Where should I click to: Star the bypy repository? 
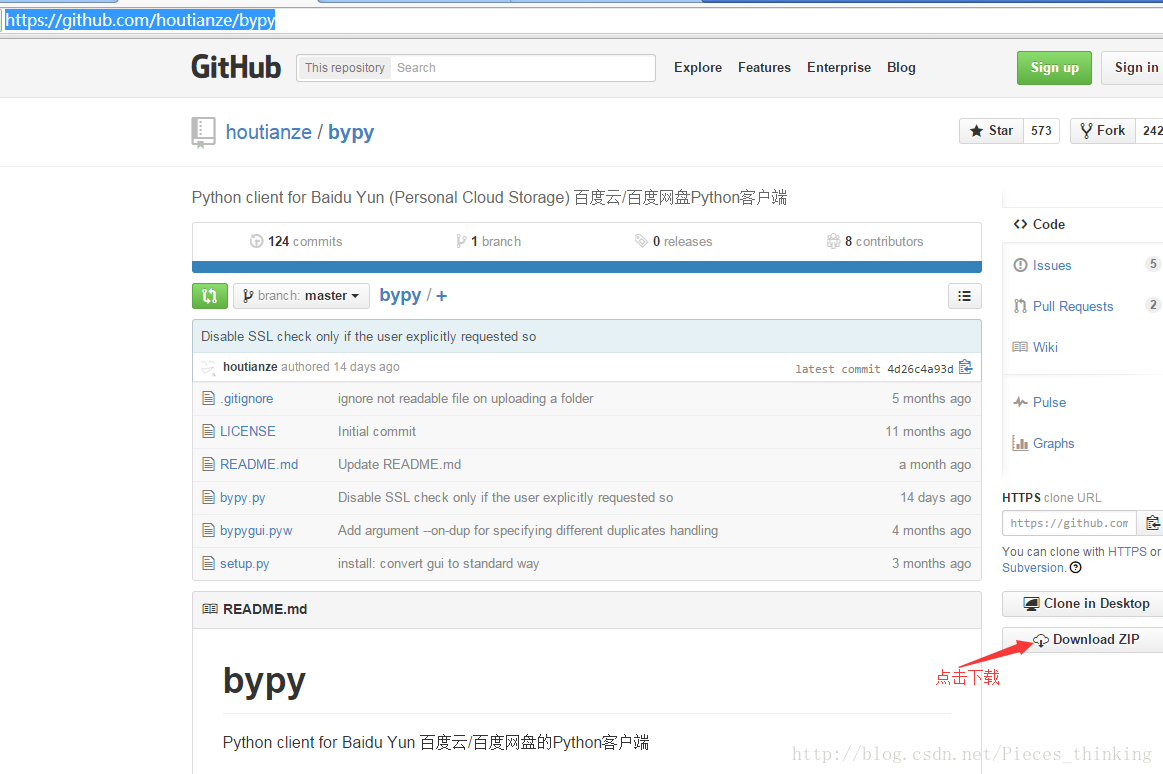click(991, 131)
